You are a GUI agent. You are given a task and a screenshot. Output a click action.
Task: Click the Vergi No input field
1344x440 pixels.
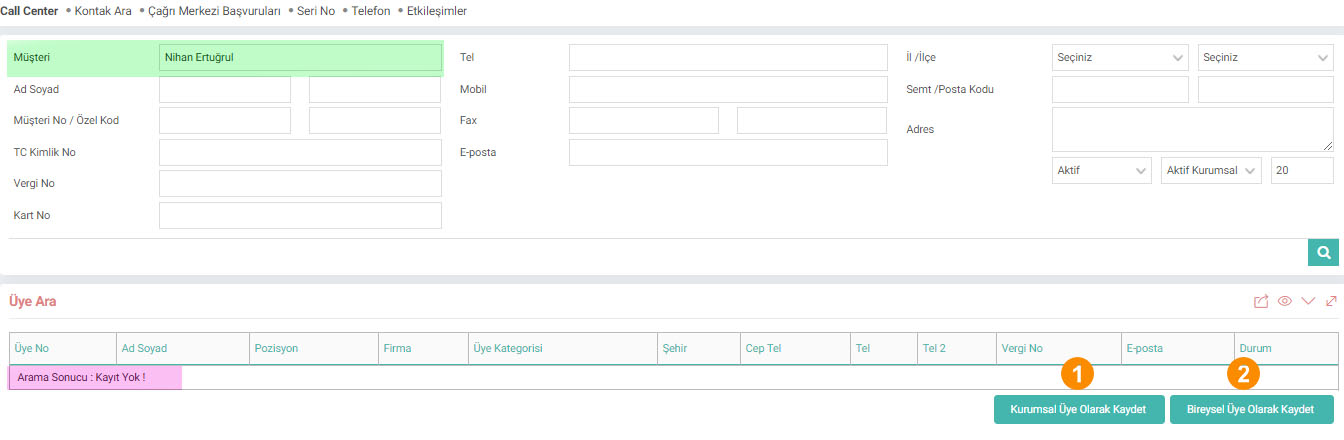[300, 184]
